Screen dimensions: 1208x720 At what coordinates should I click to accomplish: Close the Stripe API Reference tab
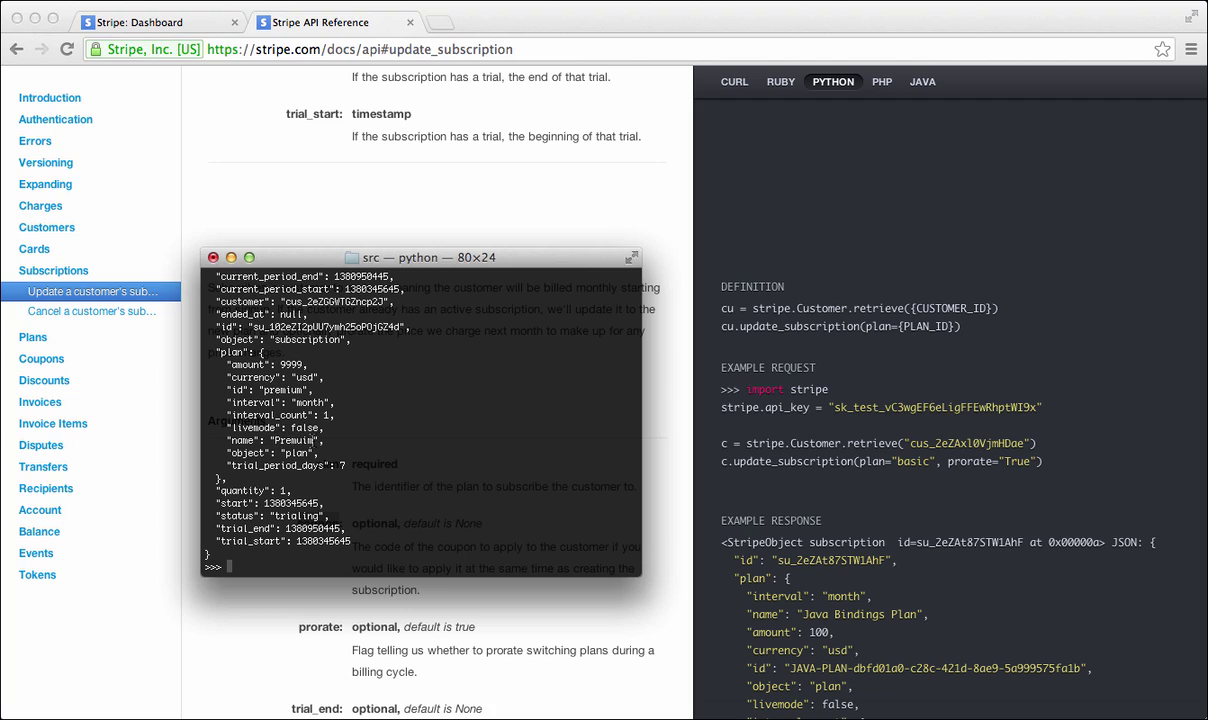(x=408, y=22)
